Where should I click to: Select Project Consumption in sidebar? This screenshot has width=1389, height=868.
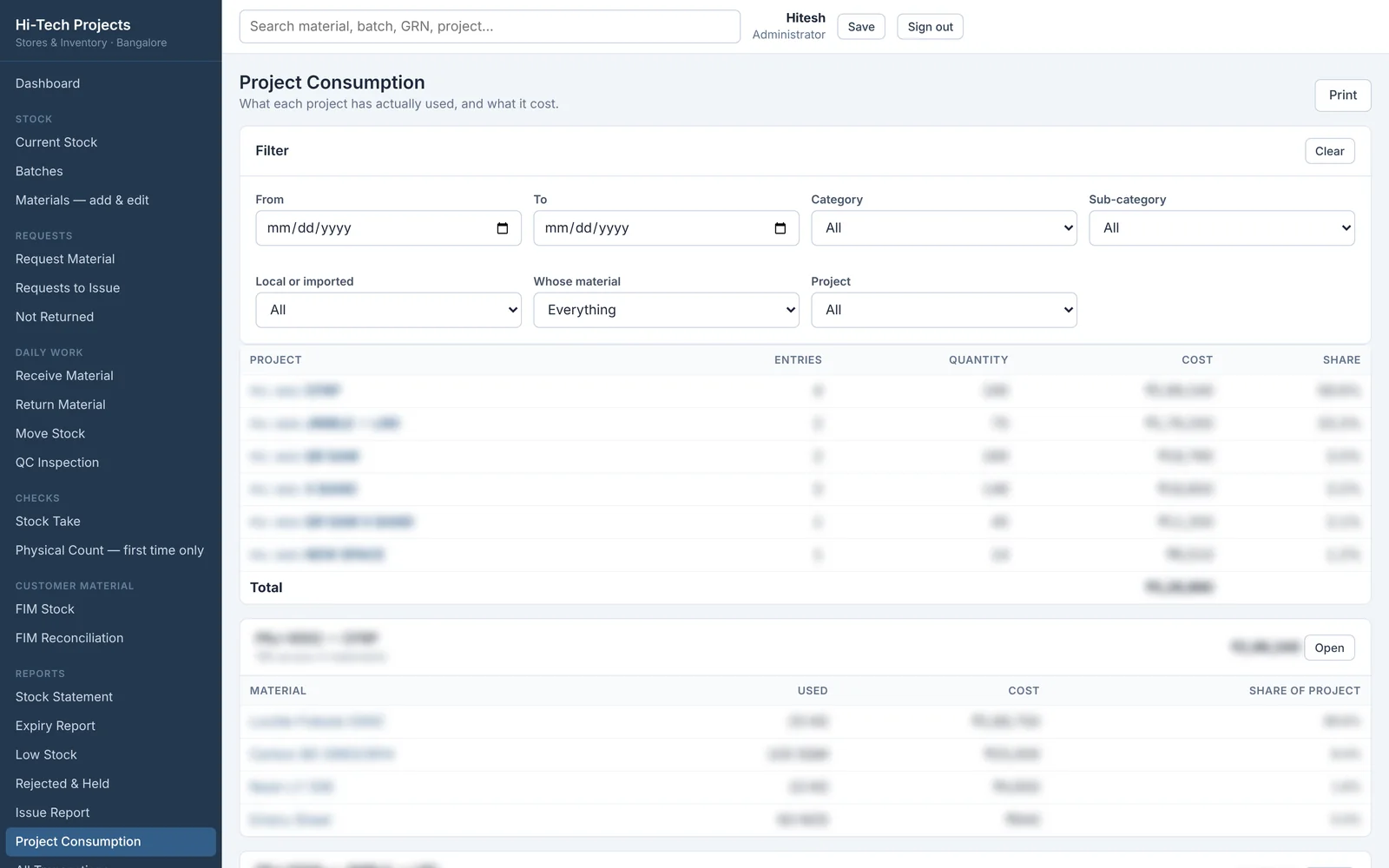tap(110, 842)
